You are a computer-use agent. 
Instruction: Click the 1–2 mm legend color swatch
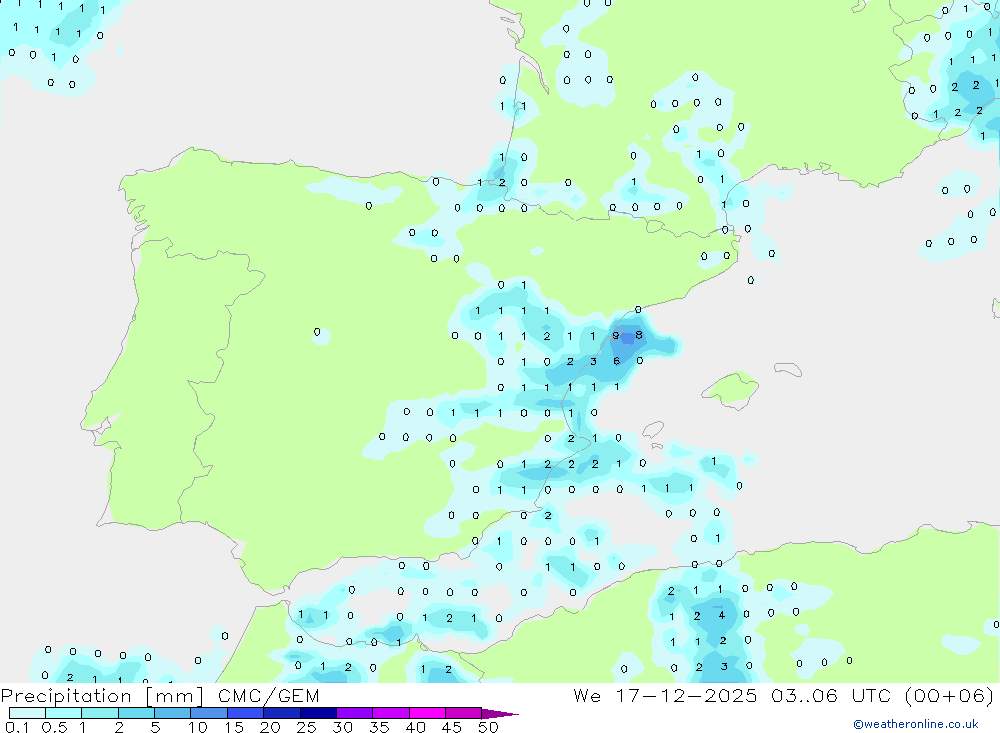(x=99, y=713)
